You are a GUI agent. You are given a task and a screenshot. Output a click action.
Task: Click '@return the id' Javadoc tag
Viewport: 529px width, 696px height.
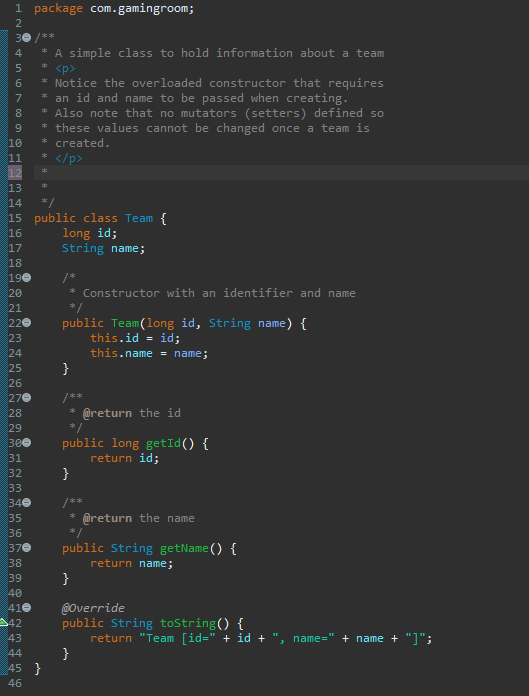pos(131,413)
